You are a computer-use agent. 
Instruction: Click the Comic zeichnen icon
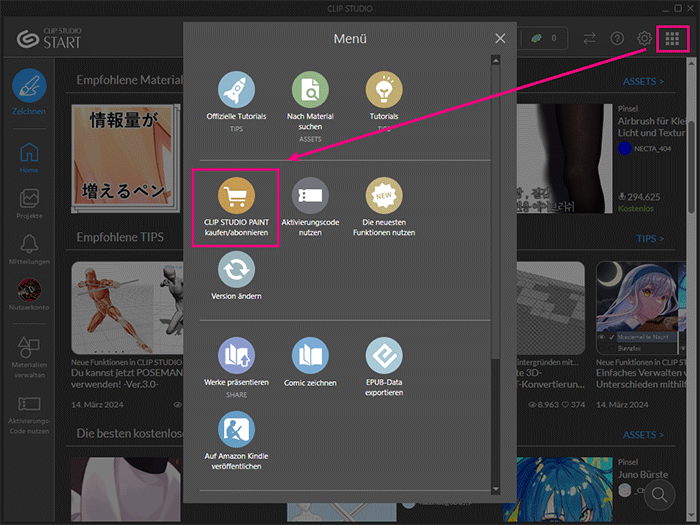click(310, 356)
